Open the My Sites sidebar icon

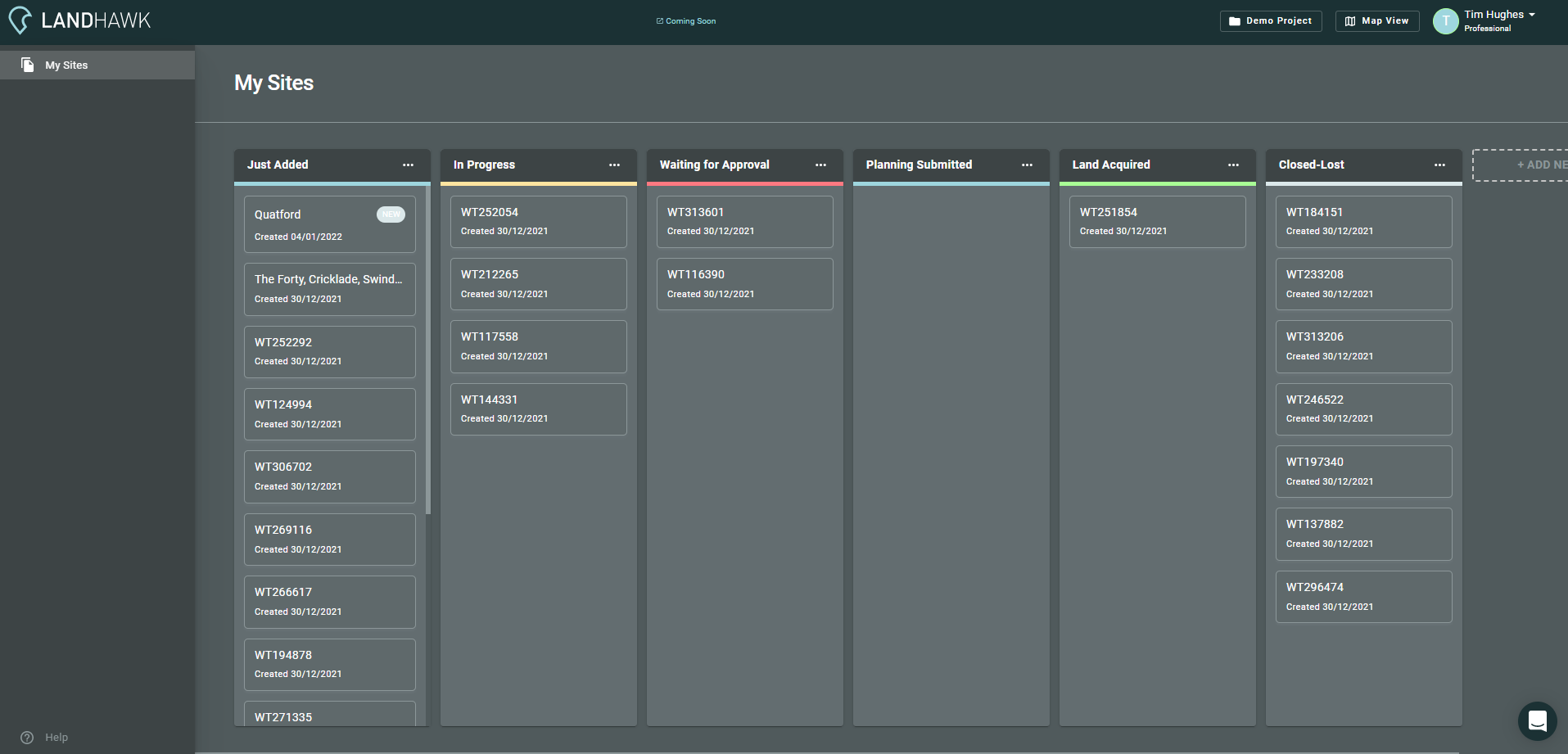28,64
